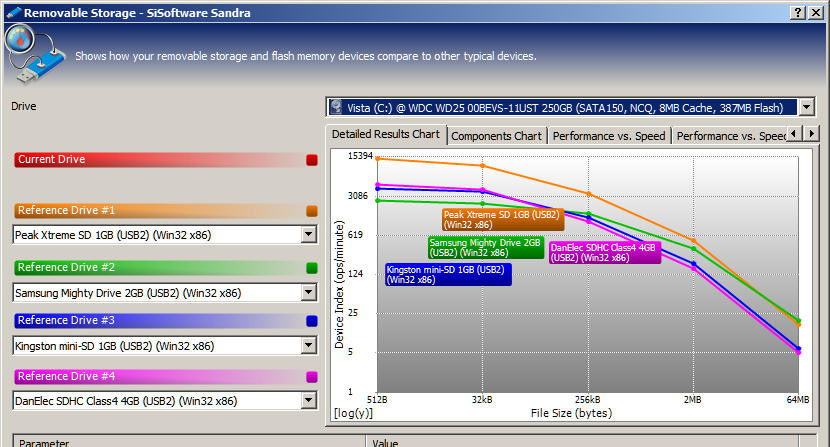Select the Vista (C:) WDC drive combo box
Viewport: 830px width, 447px height.
[570, 108]
